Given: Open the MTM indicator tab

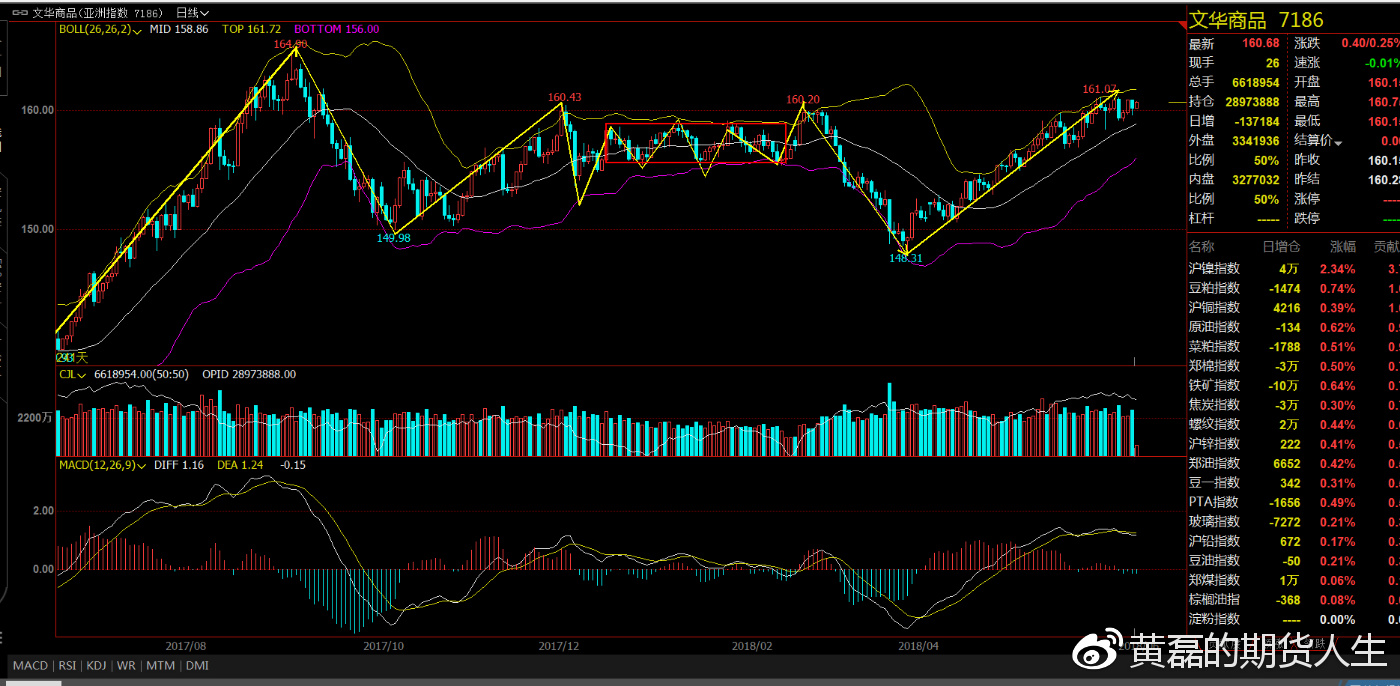Looking at the screenshot, I should (x=160, y=665).
